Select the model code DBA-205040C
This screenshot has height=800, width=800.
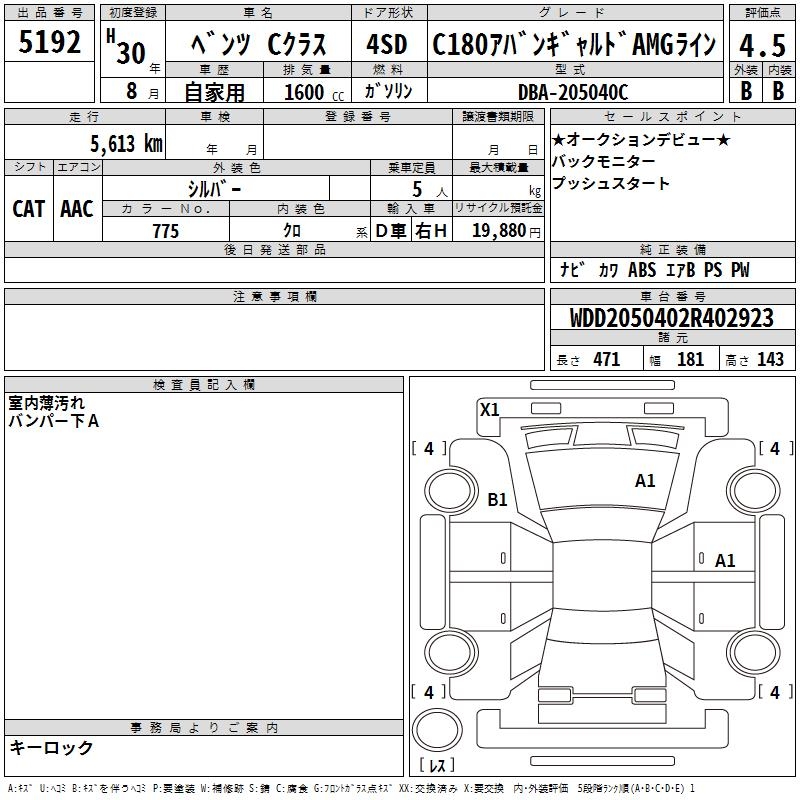pyautogui.click(x=573, y=92)
